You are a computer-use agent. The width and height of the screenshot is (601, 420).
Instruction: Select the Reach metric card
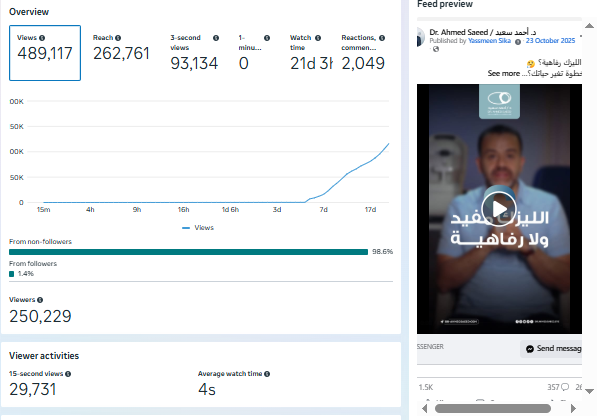(x=121, y=53)
